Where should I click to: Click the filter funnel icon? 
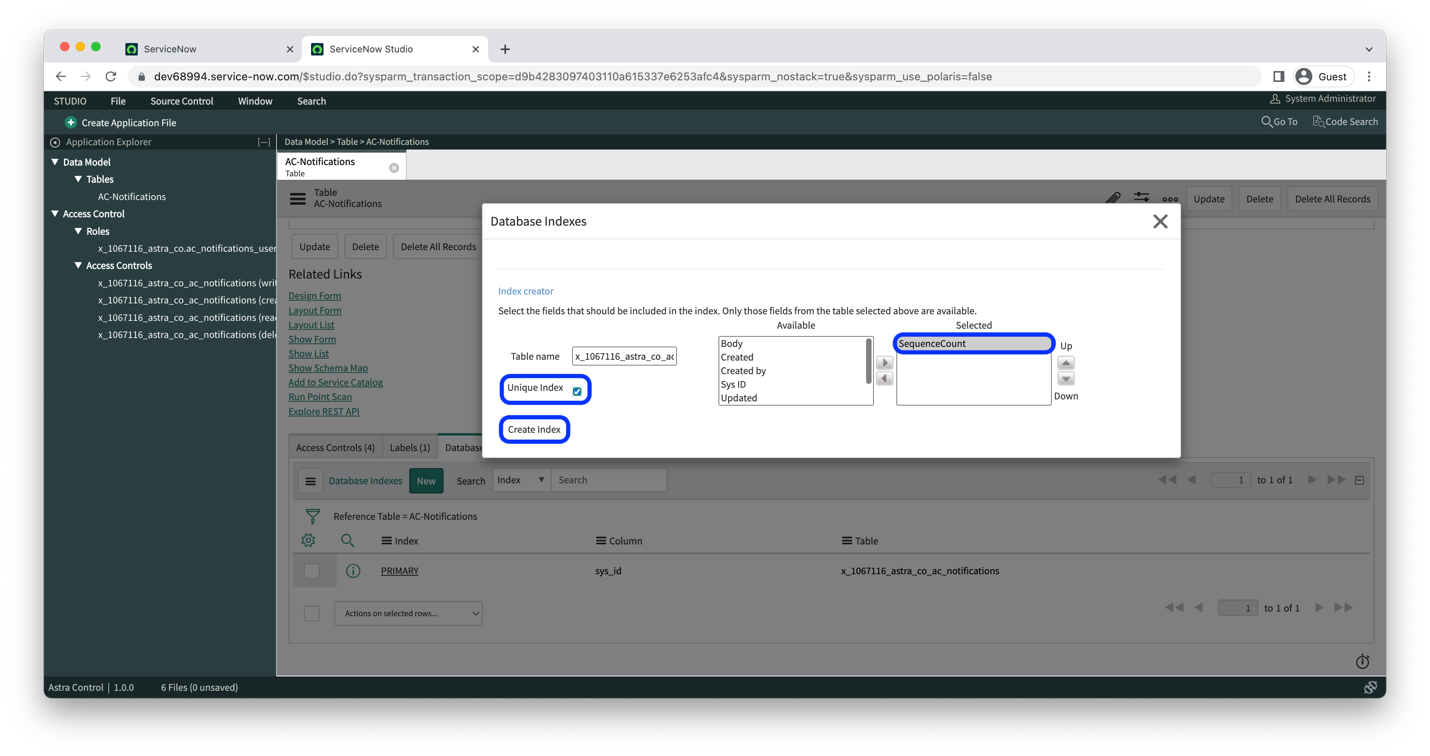[x=313, y=516]
